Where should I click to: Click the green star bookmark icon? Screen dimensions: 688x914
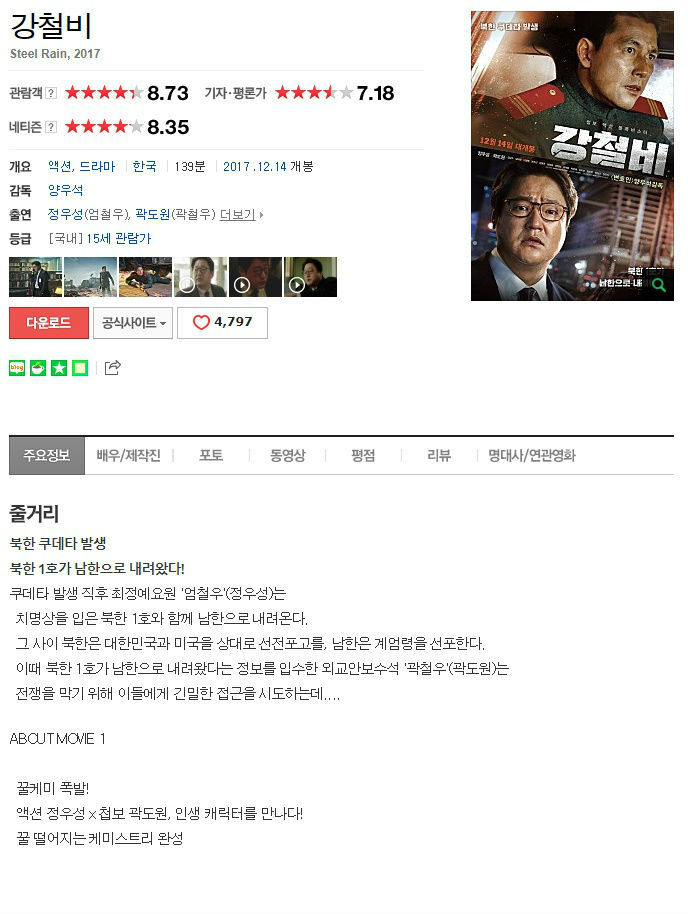[59, 368]
